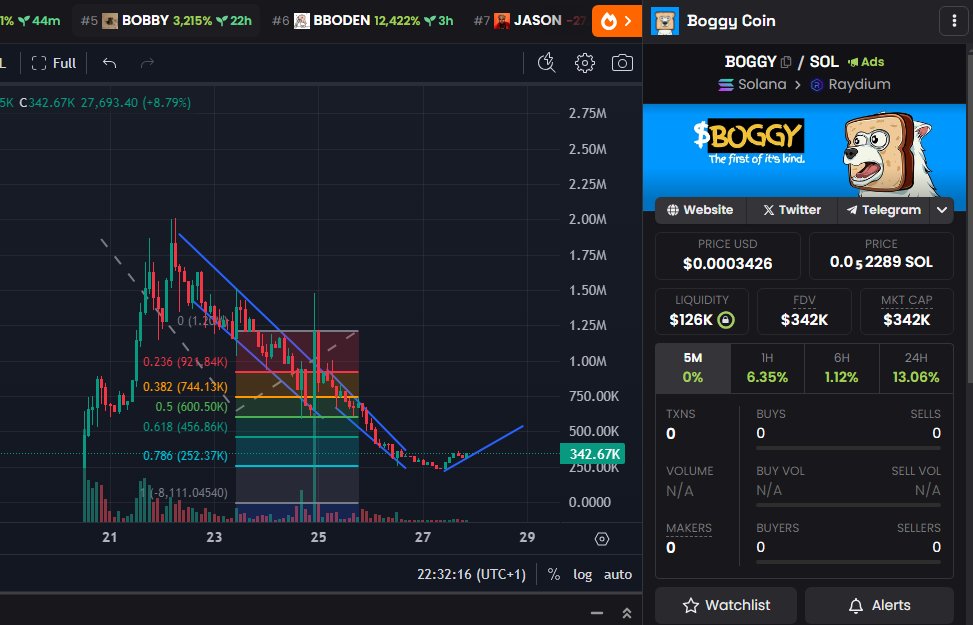Select the 5M timeframe tab

(x=693, y=368)
